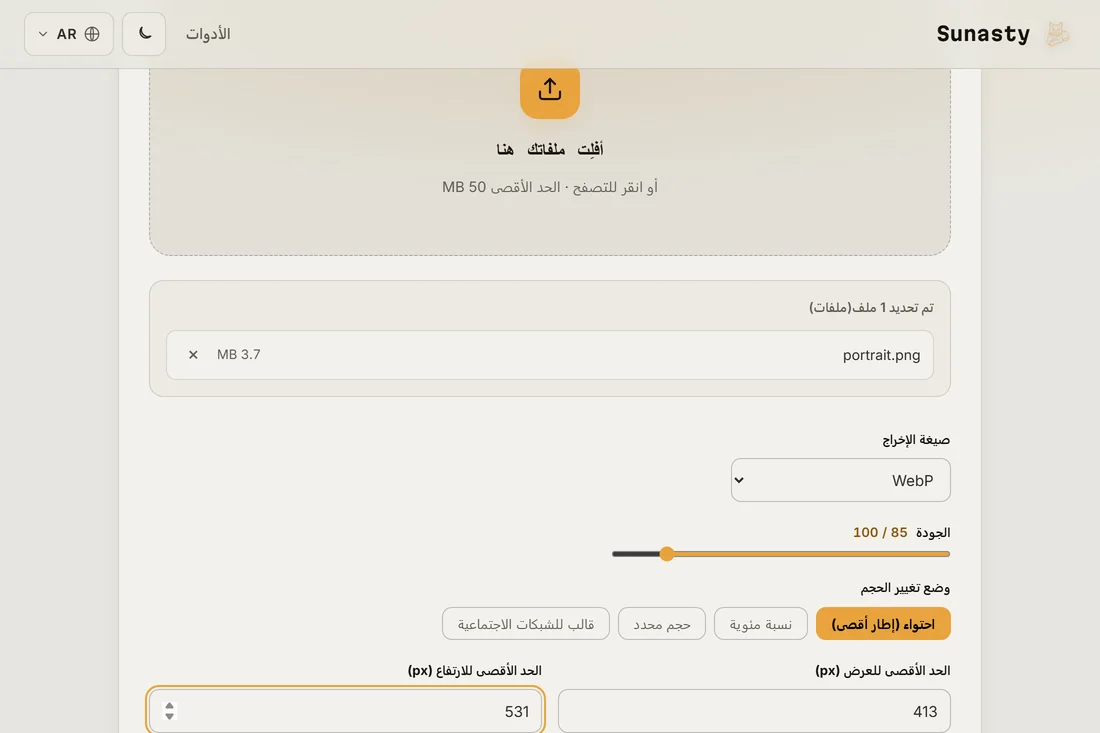
Task: Toggle dark mode with the moon icon
Action: [144, 34]
